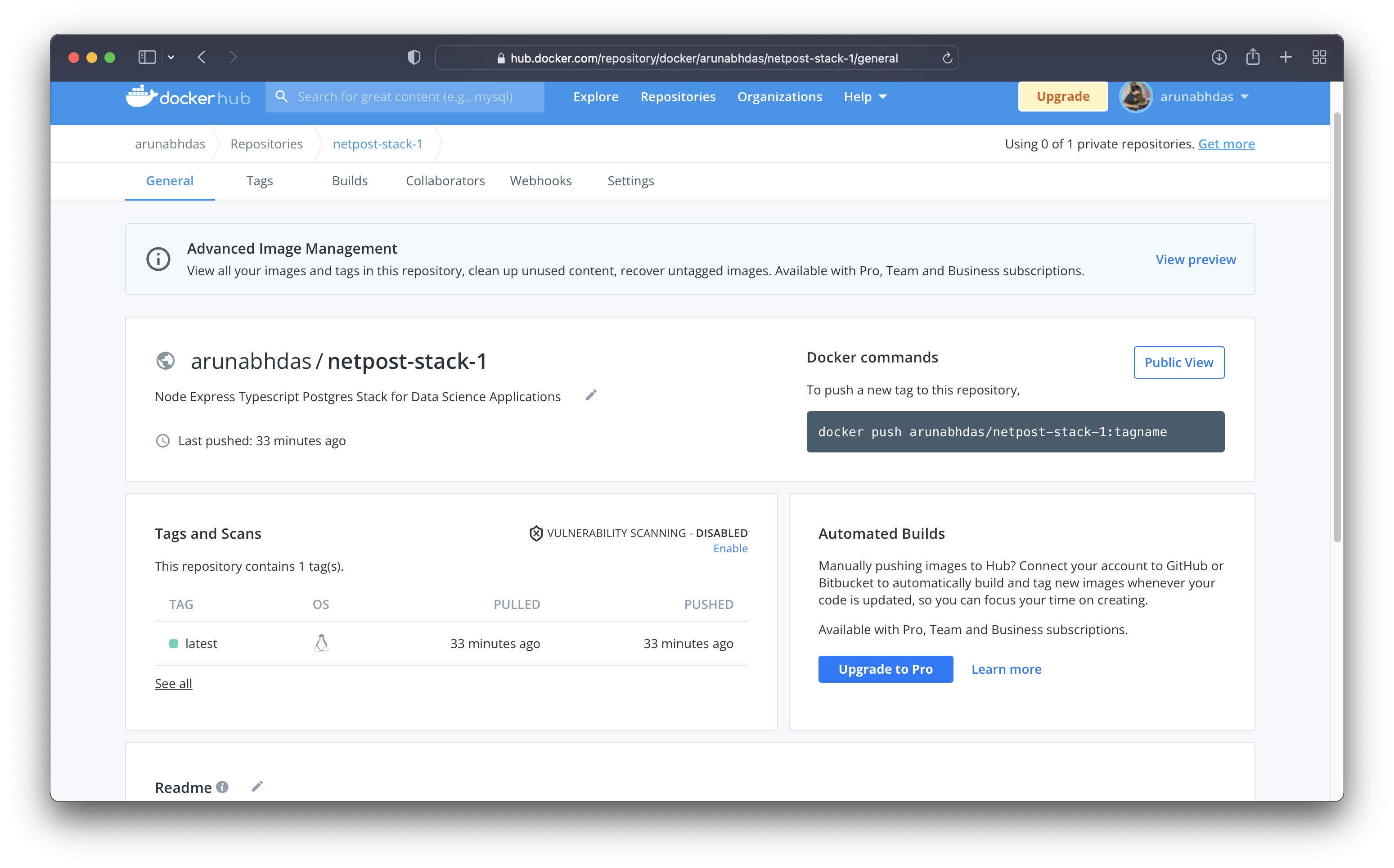Click the Upgrade to Pro button
Viewport: 1394px width, 868px height.
pos(885,669)
